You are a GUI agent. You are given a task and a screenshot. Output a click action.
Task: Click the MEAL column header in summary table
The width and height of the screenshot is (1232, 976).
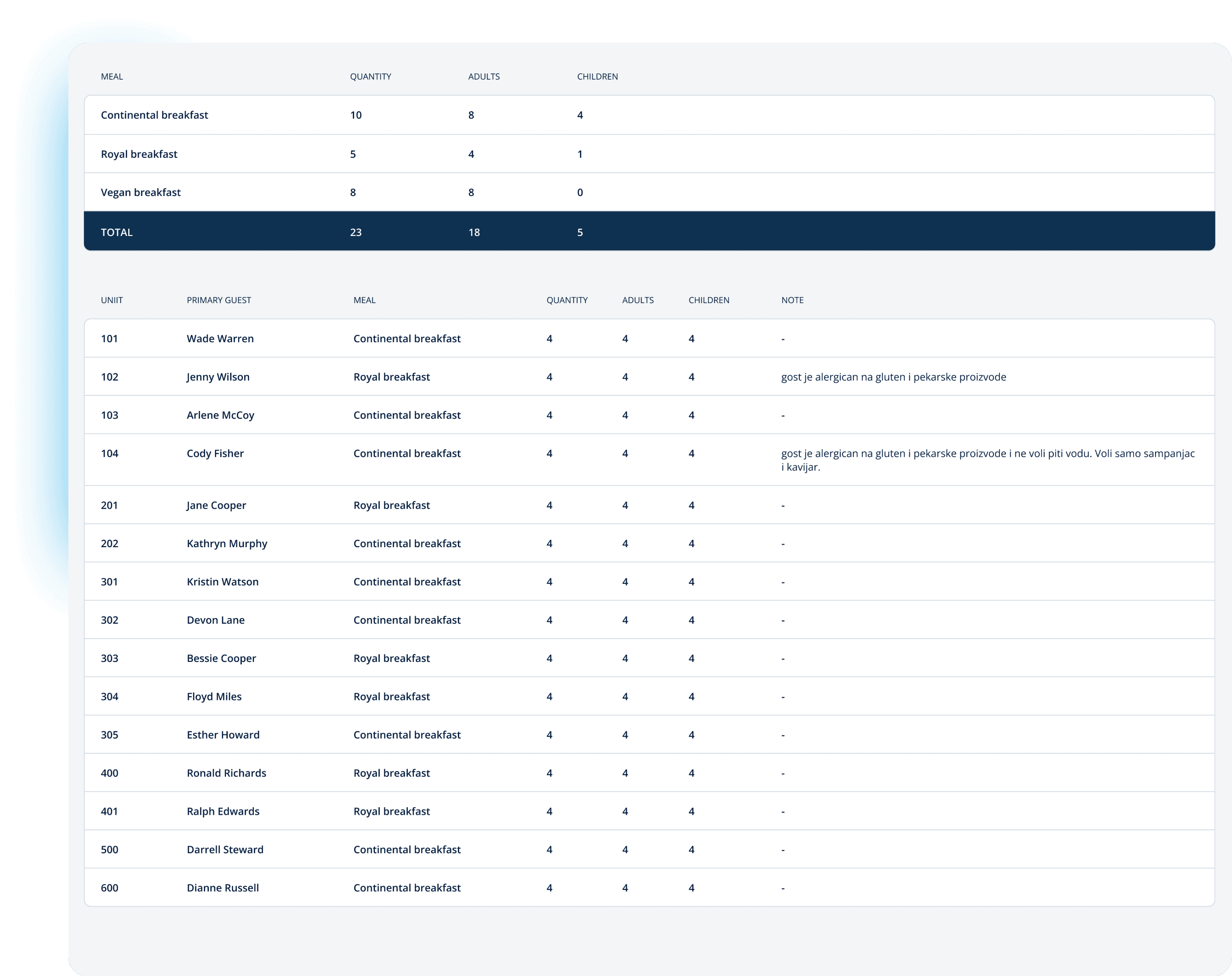coord(112,76)
